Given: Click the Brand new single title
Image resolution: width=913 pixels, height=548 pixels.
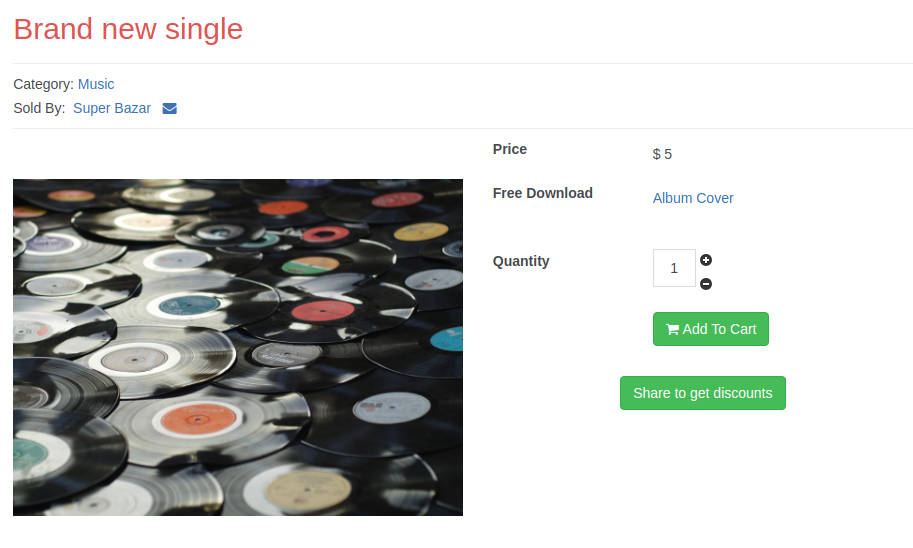Looking at the screenshot, I should click(128, 29).
